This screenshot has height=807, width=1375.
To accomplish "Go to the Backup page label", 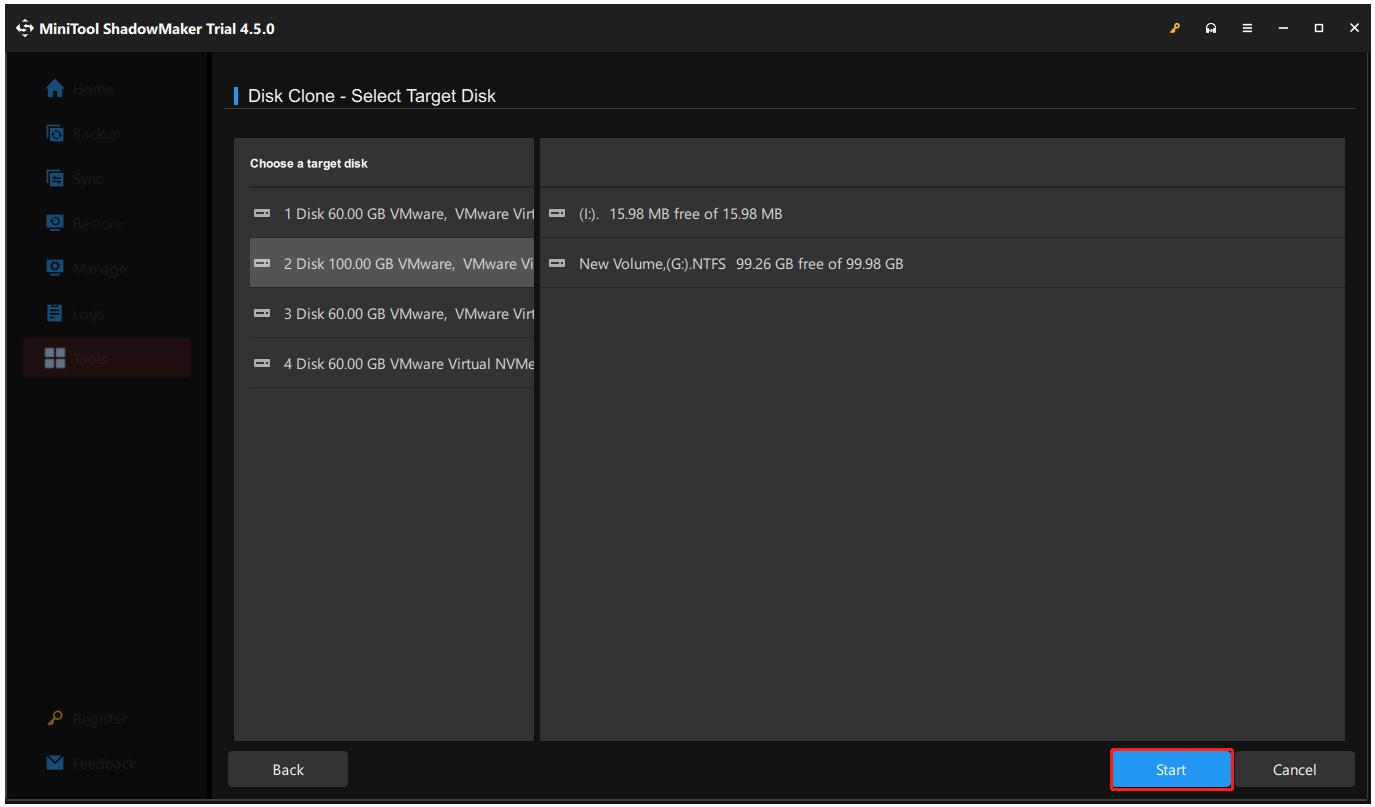I will pyautogui.click(x=96, y=134).
